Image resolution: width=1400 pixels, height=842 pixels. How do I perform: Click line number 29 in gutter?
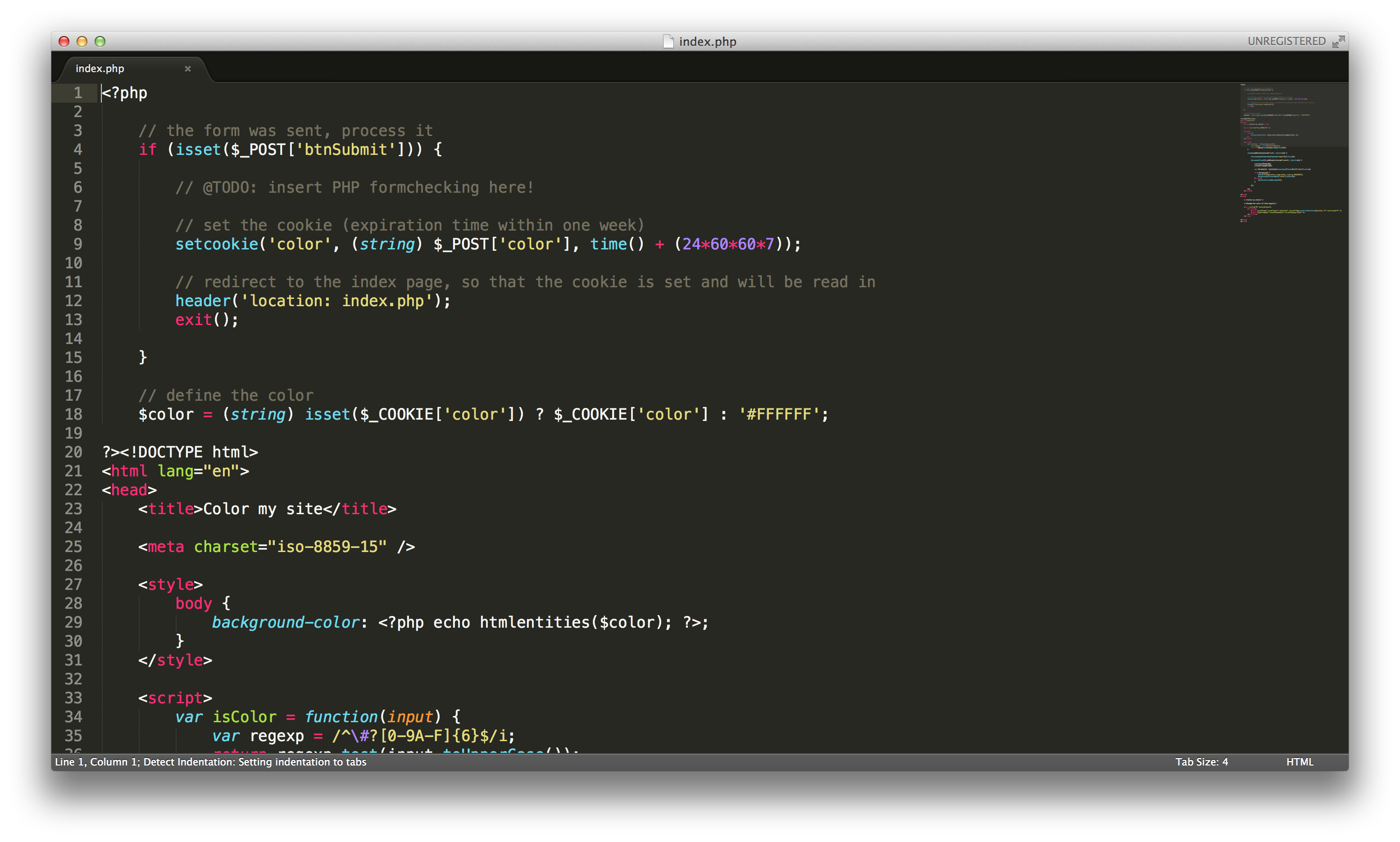coord(74,622)
